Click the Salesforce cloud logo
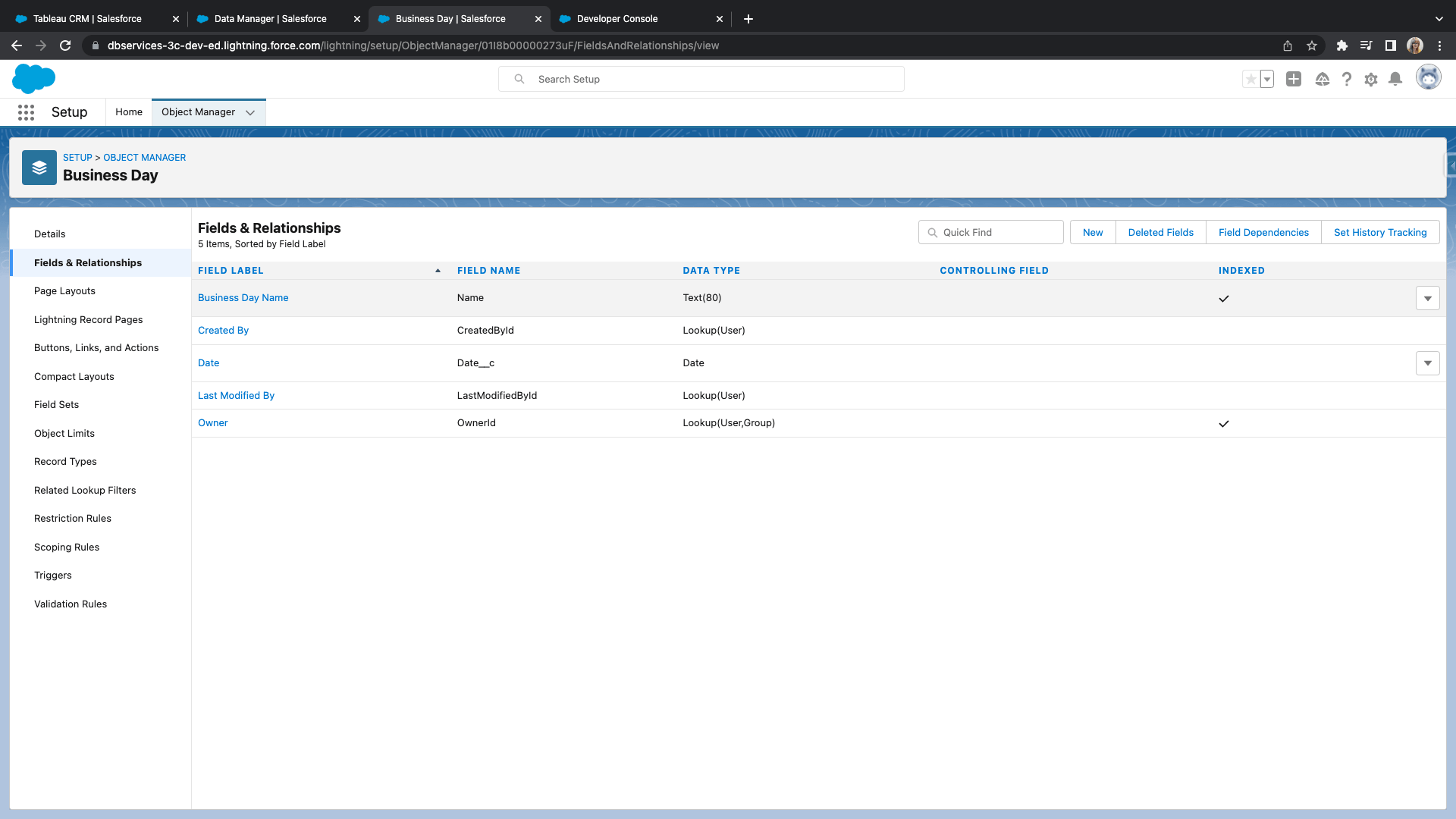 tap(34, 79)
